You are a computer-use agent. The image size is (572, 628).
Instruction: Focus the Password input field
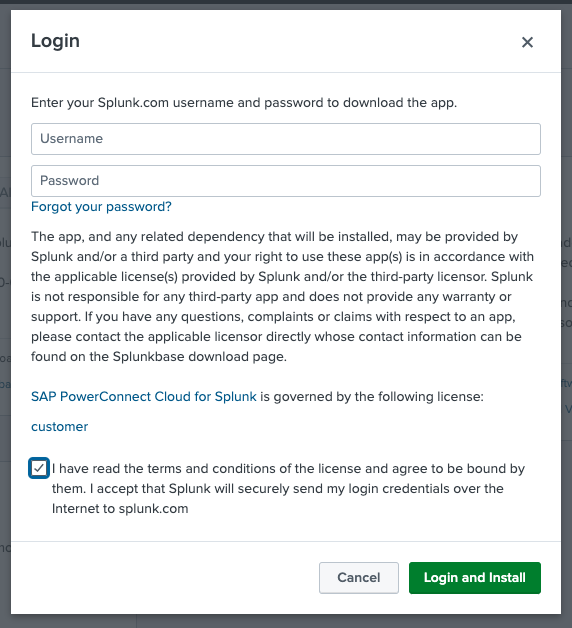(286, 181)
